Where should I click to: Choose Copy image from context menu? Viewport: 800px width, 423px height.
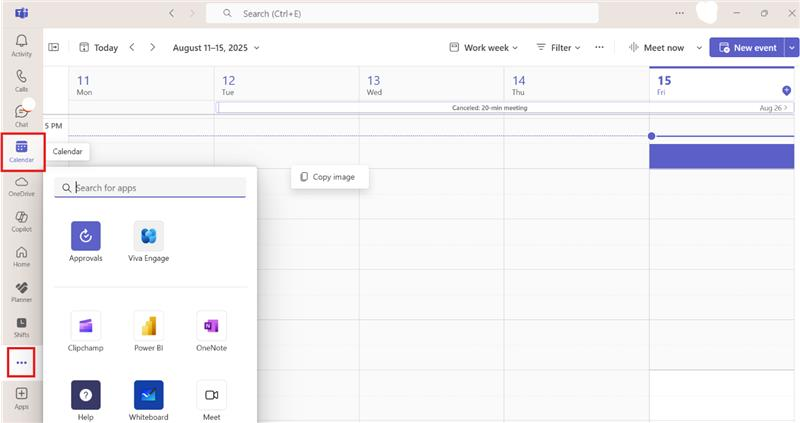(330, 177)
